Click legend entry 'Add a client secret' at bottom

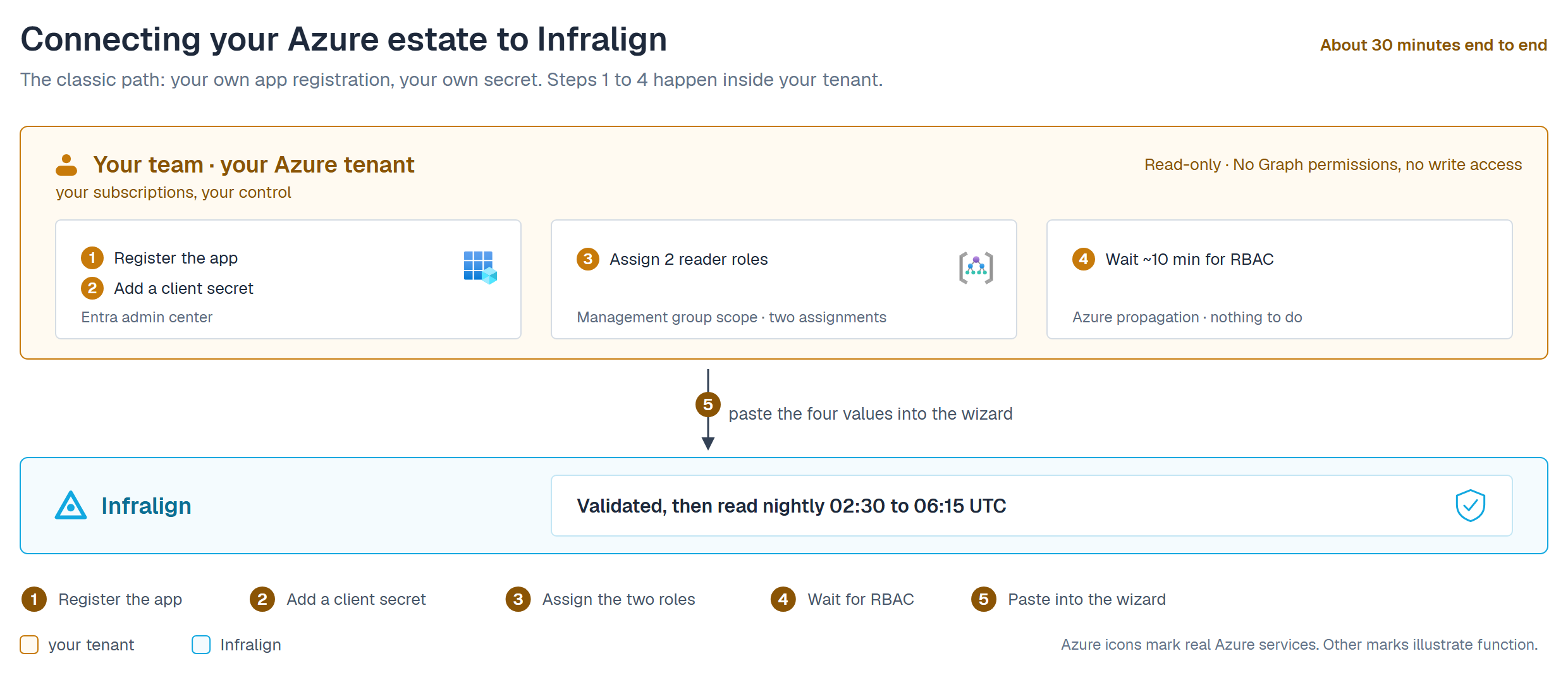(338, 599)
